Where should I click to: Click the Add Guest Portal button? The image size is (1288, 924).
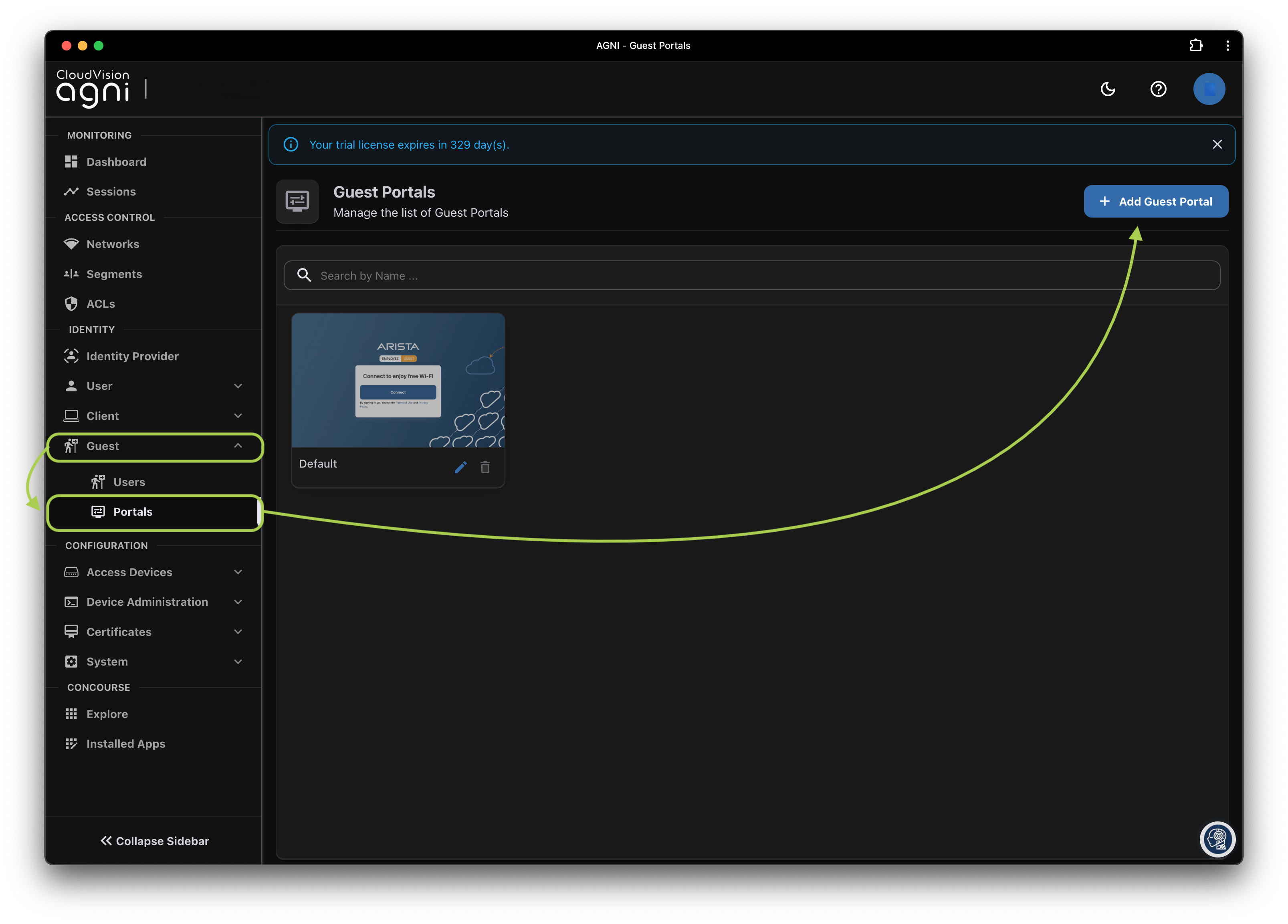coord(1156,202)
